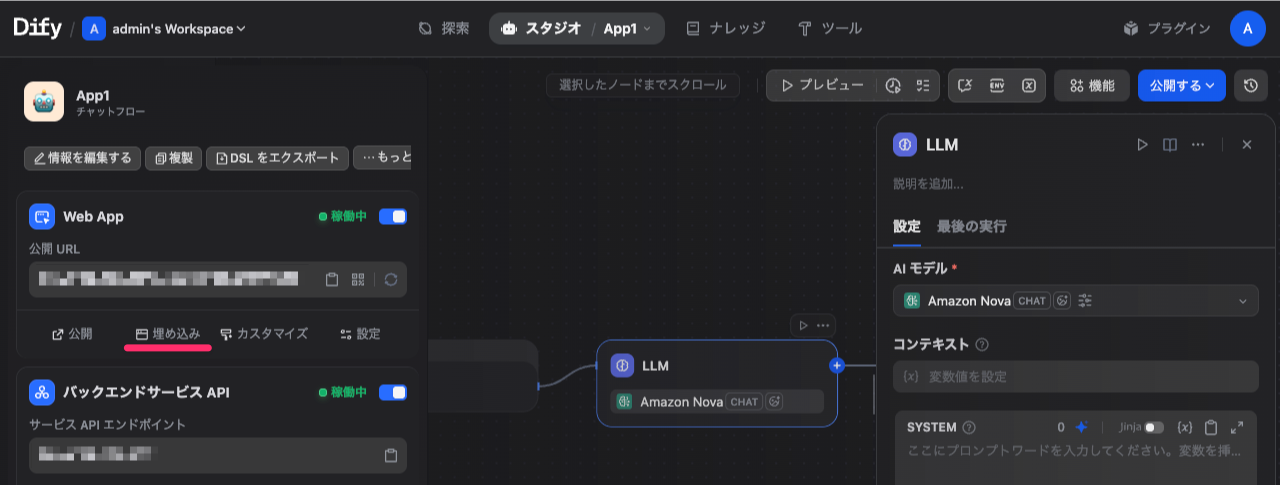The height and width of the screenshot is (485, 1280).
Task: Toggle the Web App running switch
Action: [393, 216]
